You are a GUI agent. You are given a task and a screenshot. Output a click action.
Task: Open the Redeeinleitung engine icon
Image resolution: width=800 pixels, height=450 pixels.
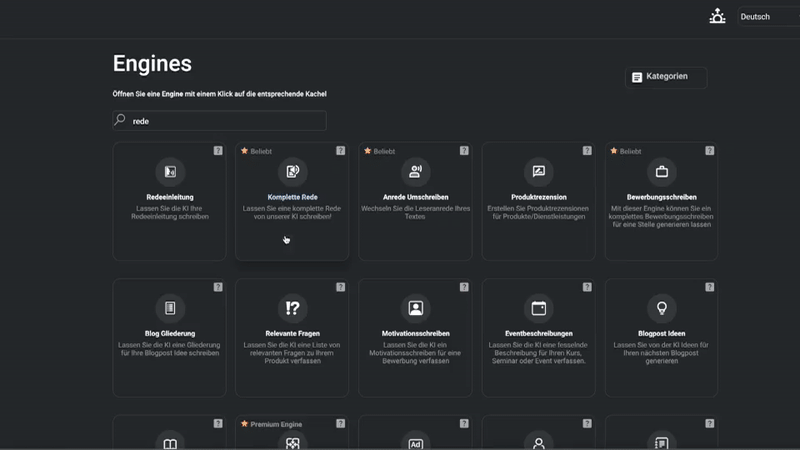click(x=170, y=172)
